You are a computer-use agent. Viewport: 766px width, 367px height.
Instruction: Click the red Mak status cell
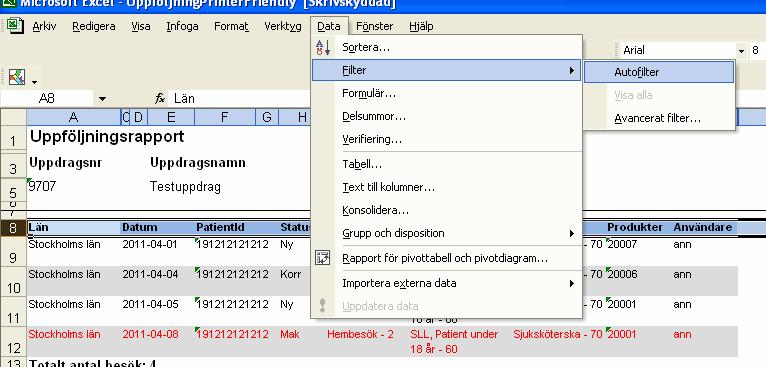pos(290,334)
